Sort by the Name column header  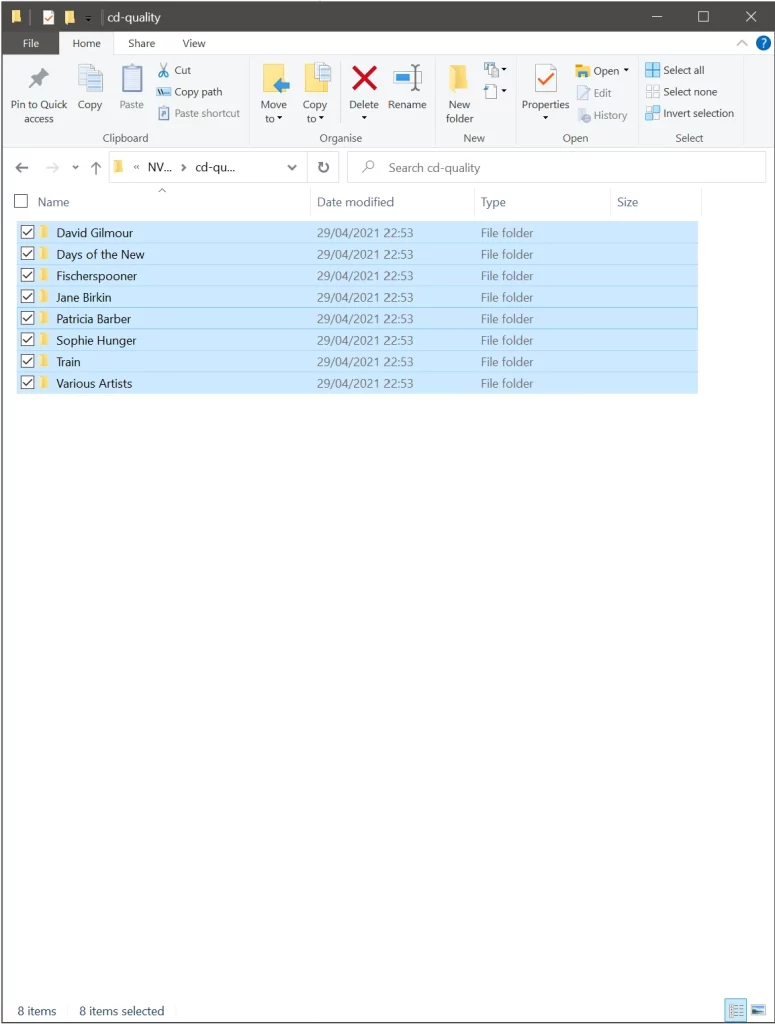point(54,202)
